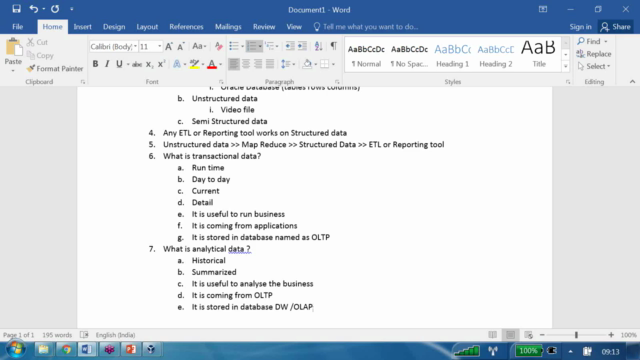Viewport: 640px width, 360px height.
Task: Align text to the left
Action: (x=234, y=64)
